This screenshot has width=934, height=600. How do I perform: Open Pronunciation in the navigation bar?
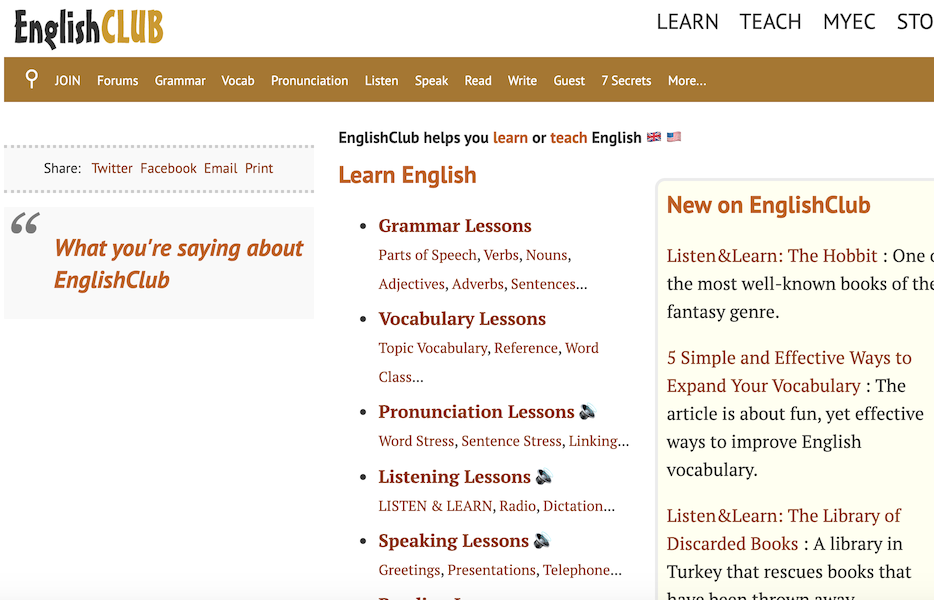309,80
